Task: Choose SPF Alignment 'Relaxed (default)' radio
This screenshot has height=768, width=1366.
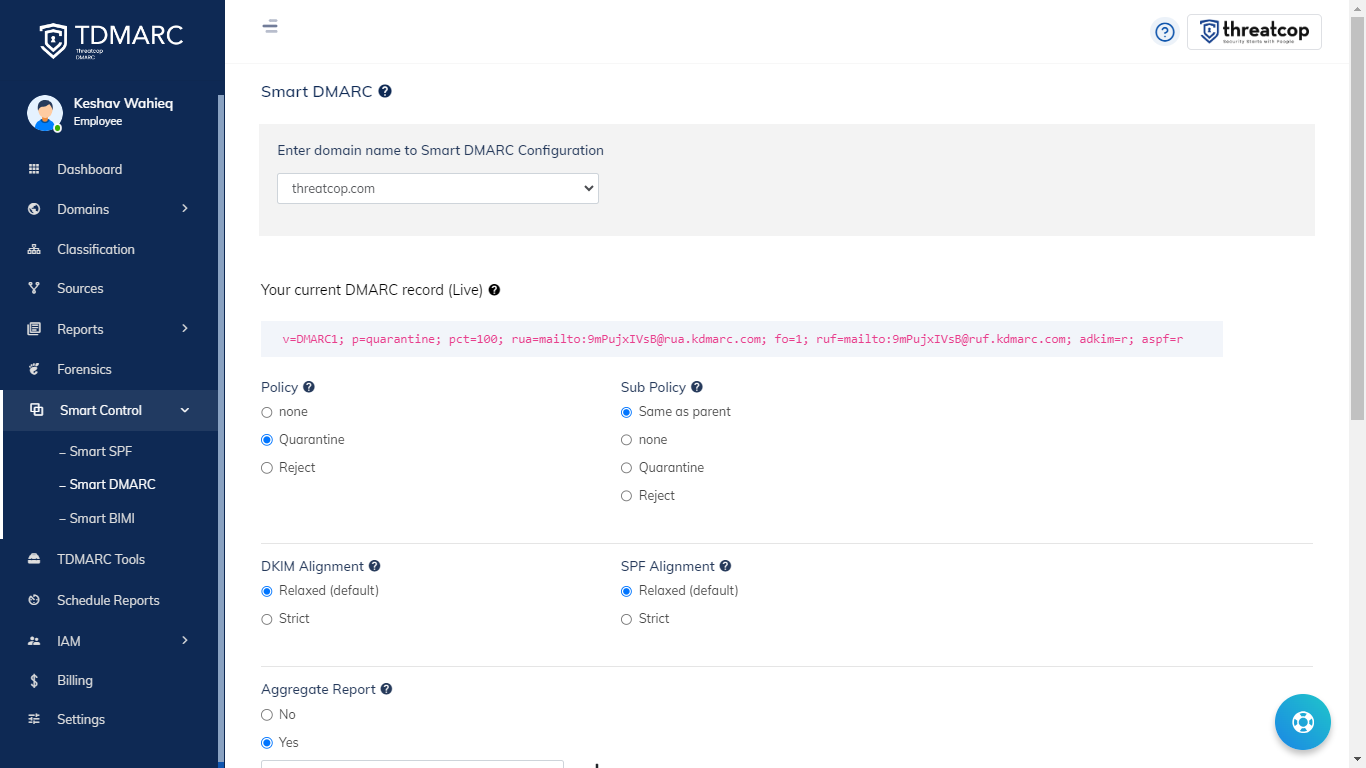Action: [627, 591]
